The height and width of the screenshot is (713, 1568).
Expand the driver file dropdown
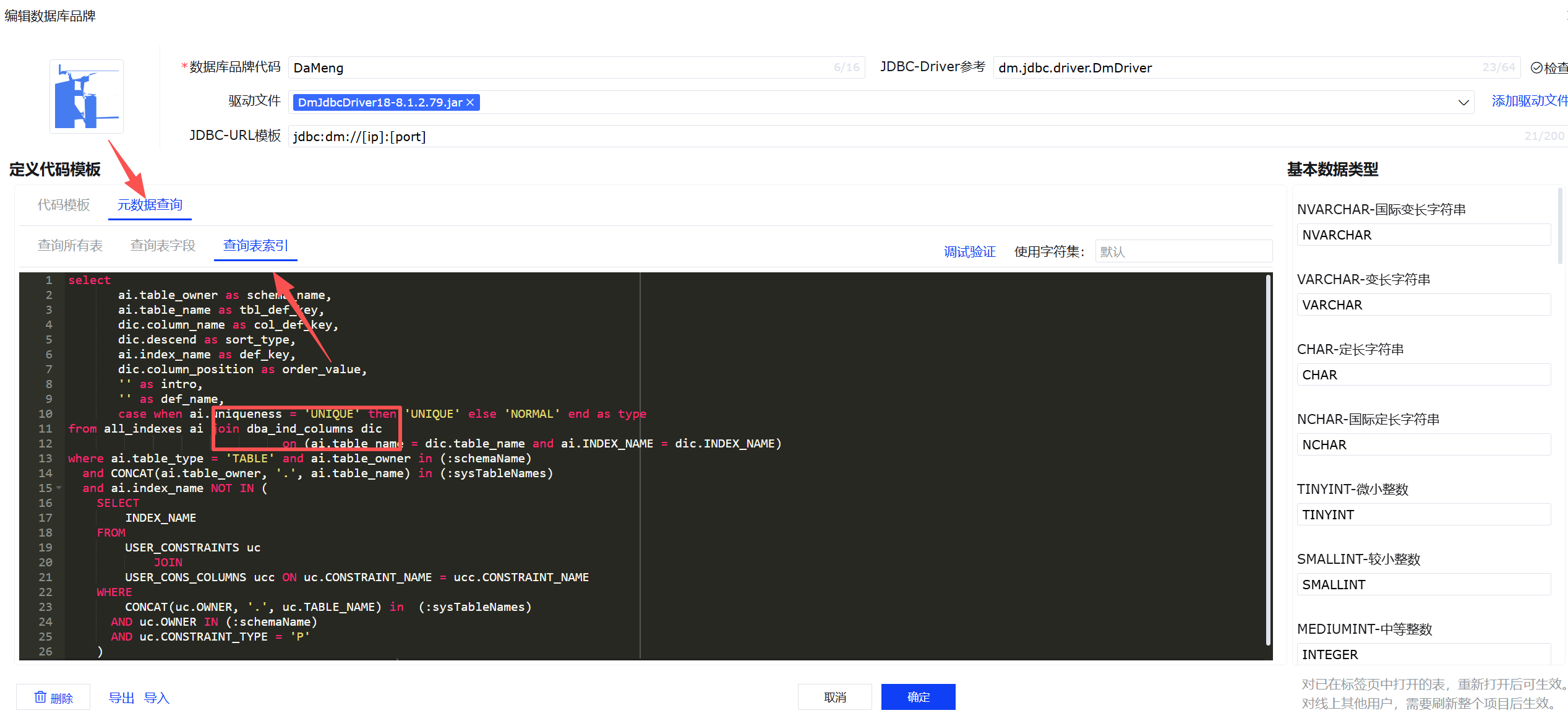[x=1463, y=103]
